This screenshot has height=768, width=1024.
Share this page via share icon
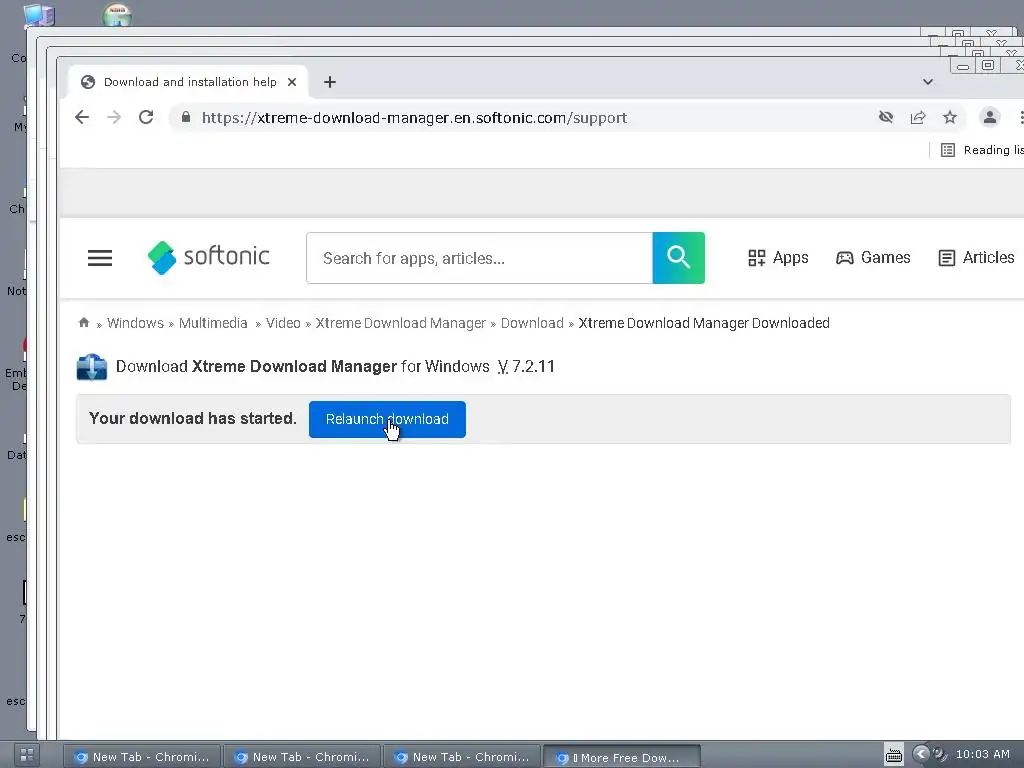(918, 117)
